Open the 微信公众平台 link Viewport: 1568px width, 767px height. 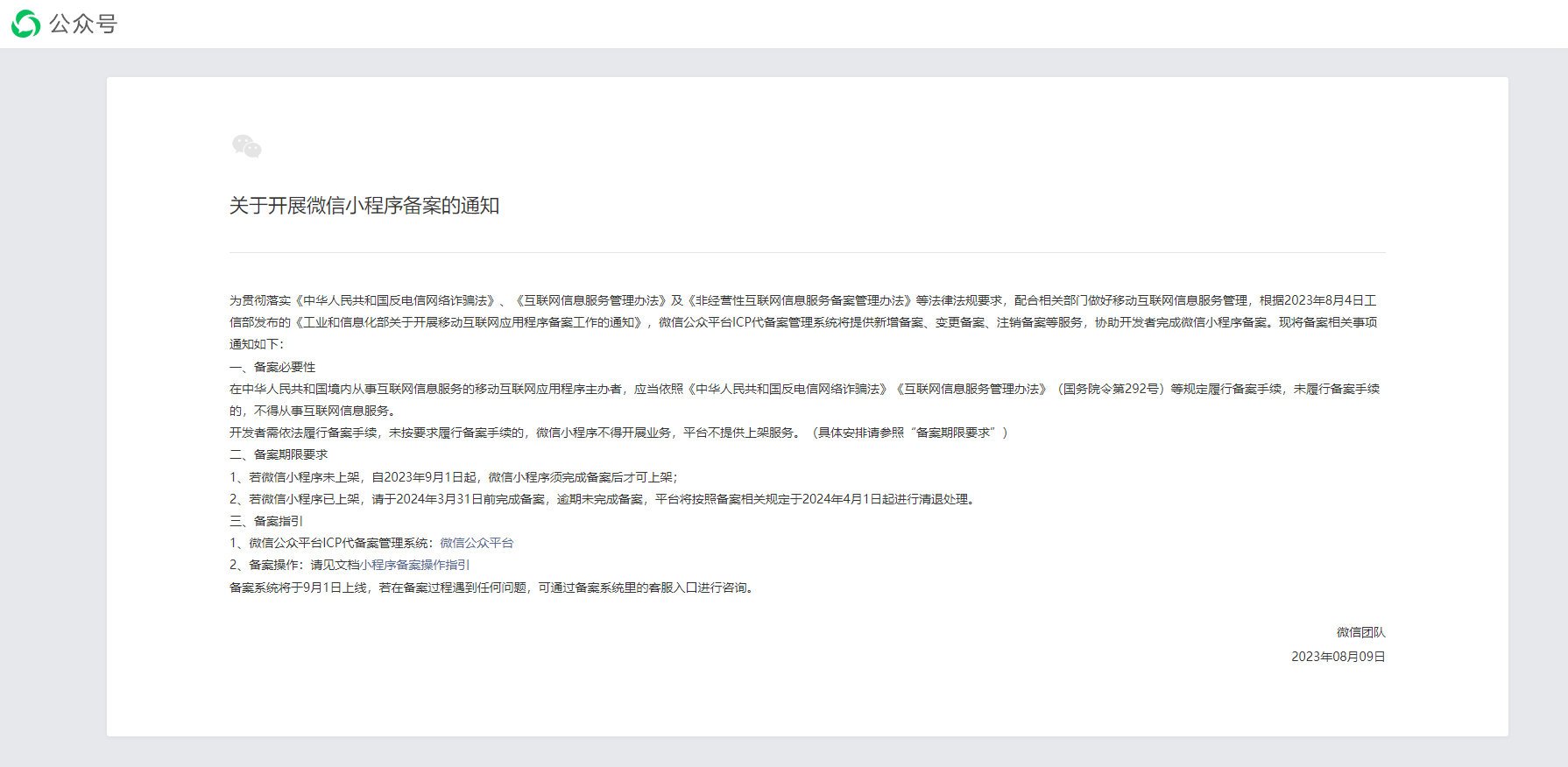(x=477, y=543)
